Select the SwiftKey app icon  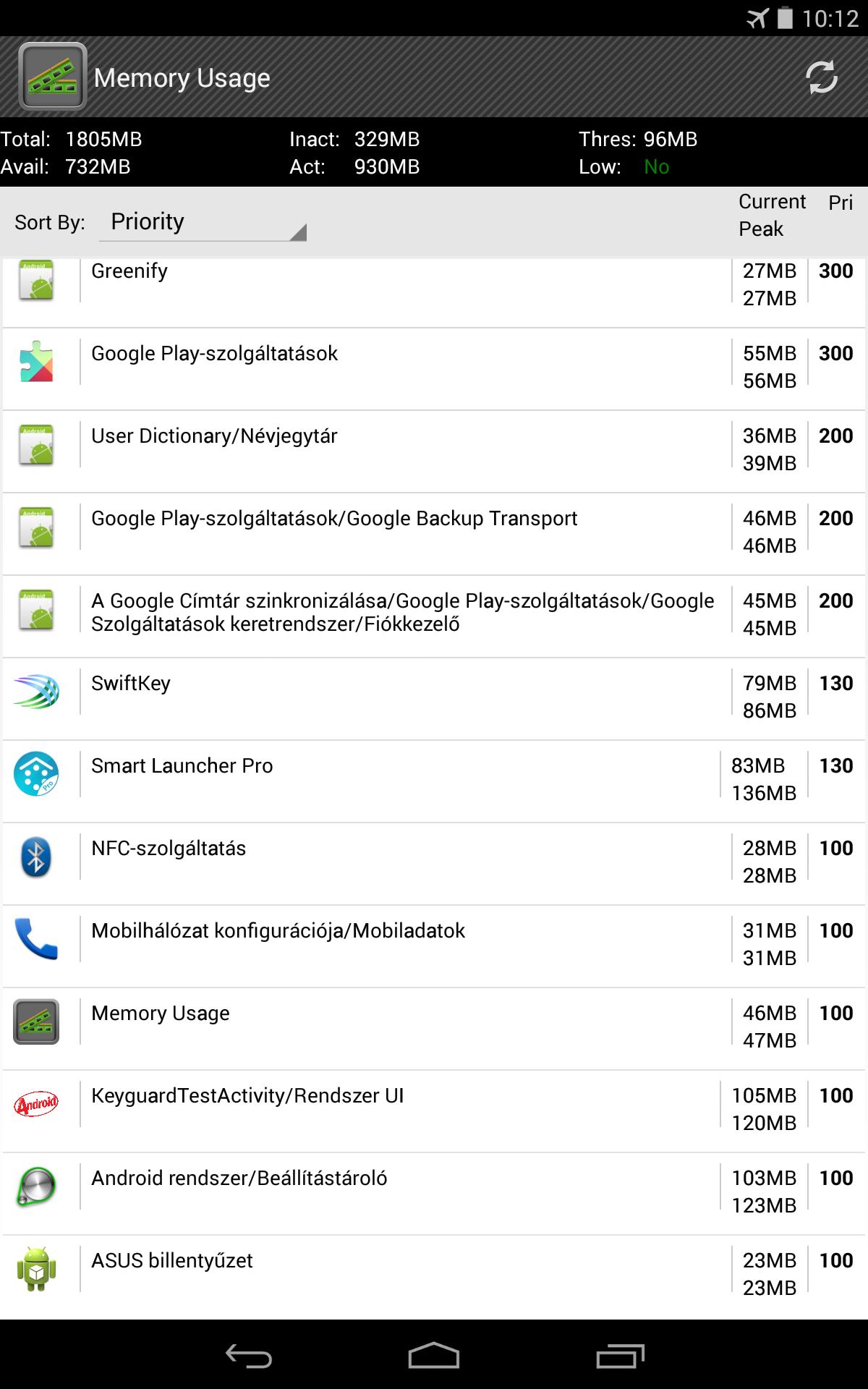36,692
